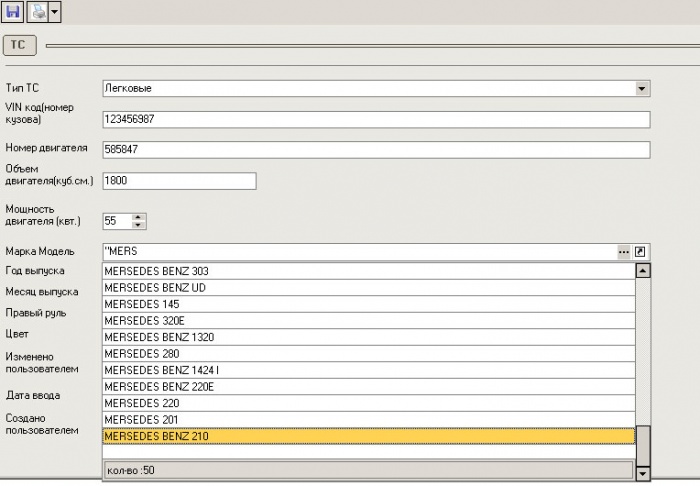This screenshot has width=700, height=486.
Task: Click the Save floppy disk icon
Action: [14, 11]
